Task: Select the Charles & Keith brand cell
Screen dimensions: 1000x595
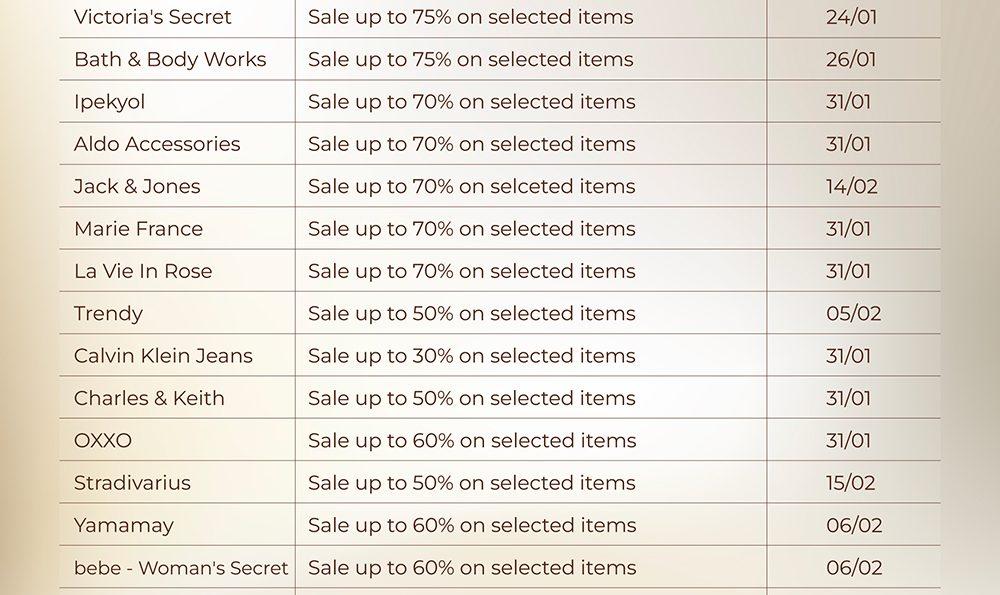Action: 149,398
